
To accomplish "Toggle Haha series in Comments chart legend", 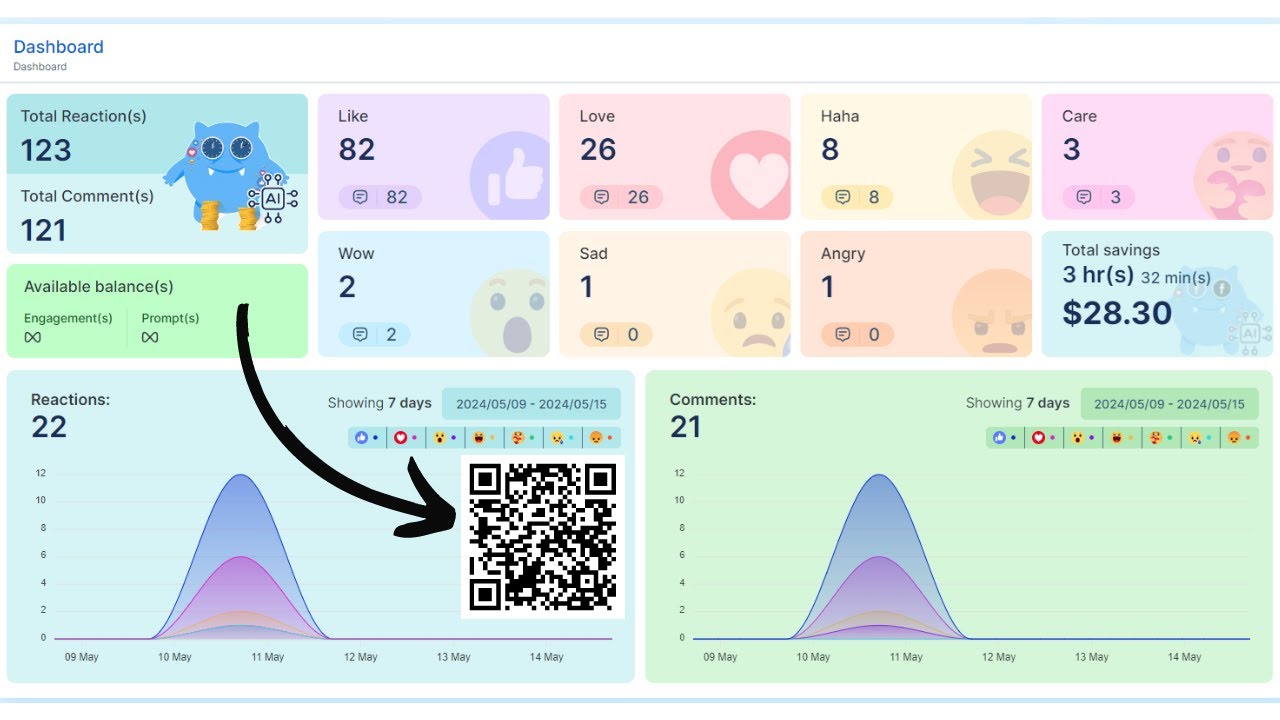I will click(x=1122, y=438).
